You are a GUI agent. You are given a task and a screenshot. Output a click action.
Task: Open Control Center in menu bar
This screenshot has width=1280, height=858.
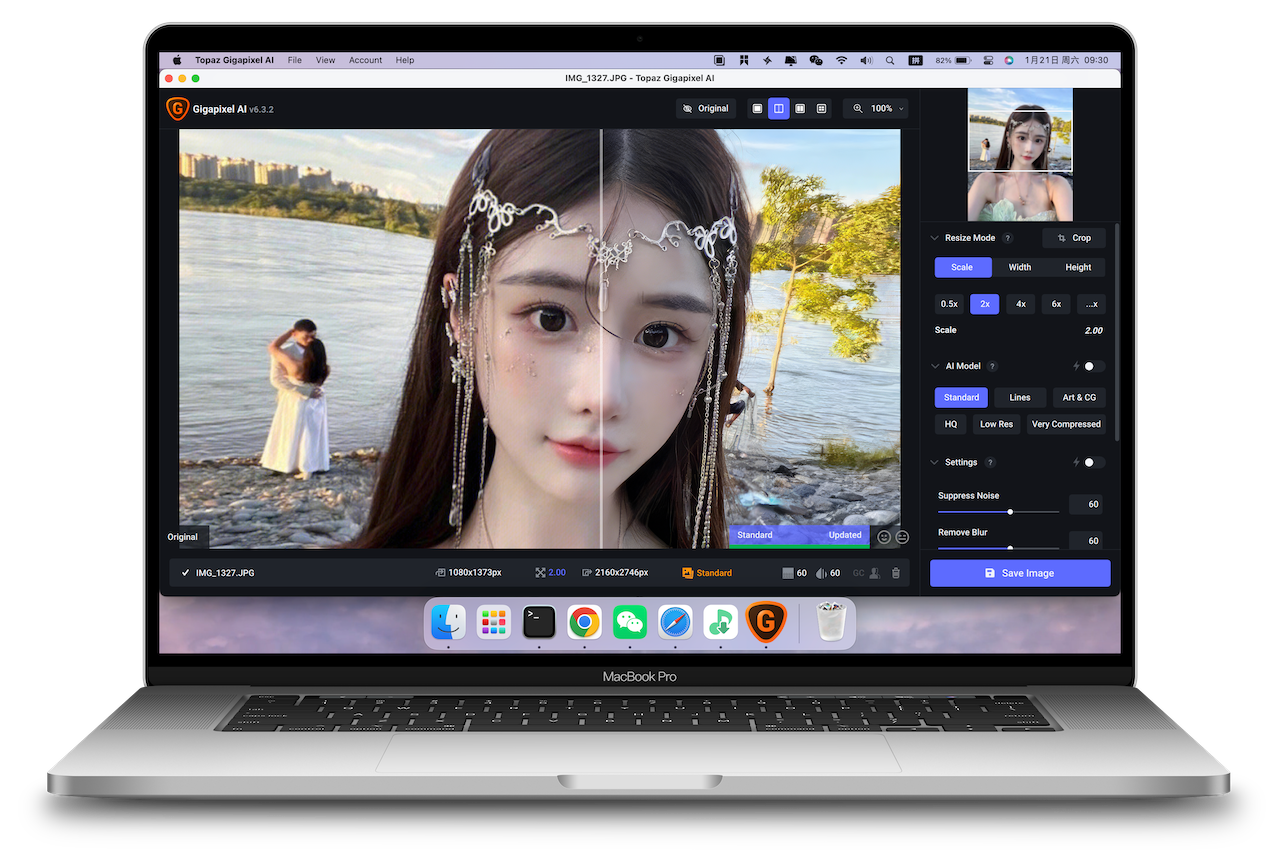(x=987, y=60)
